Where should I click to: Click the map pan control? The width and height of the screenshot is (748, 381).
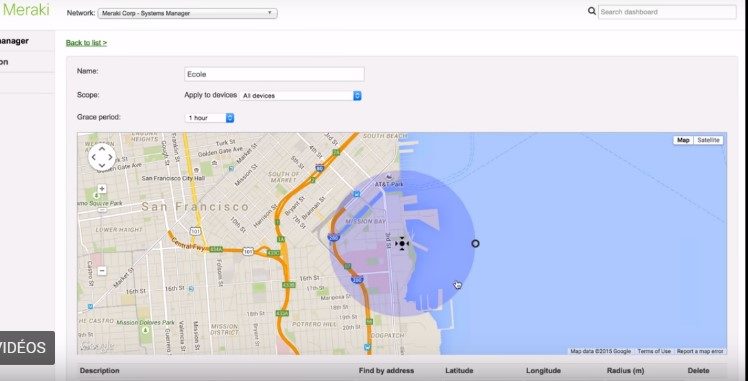102,156
